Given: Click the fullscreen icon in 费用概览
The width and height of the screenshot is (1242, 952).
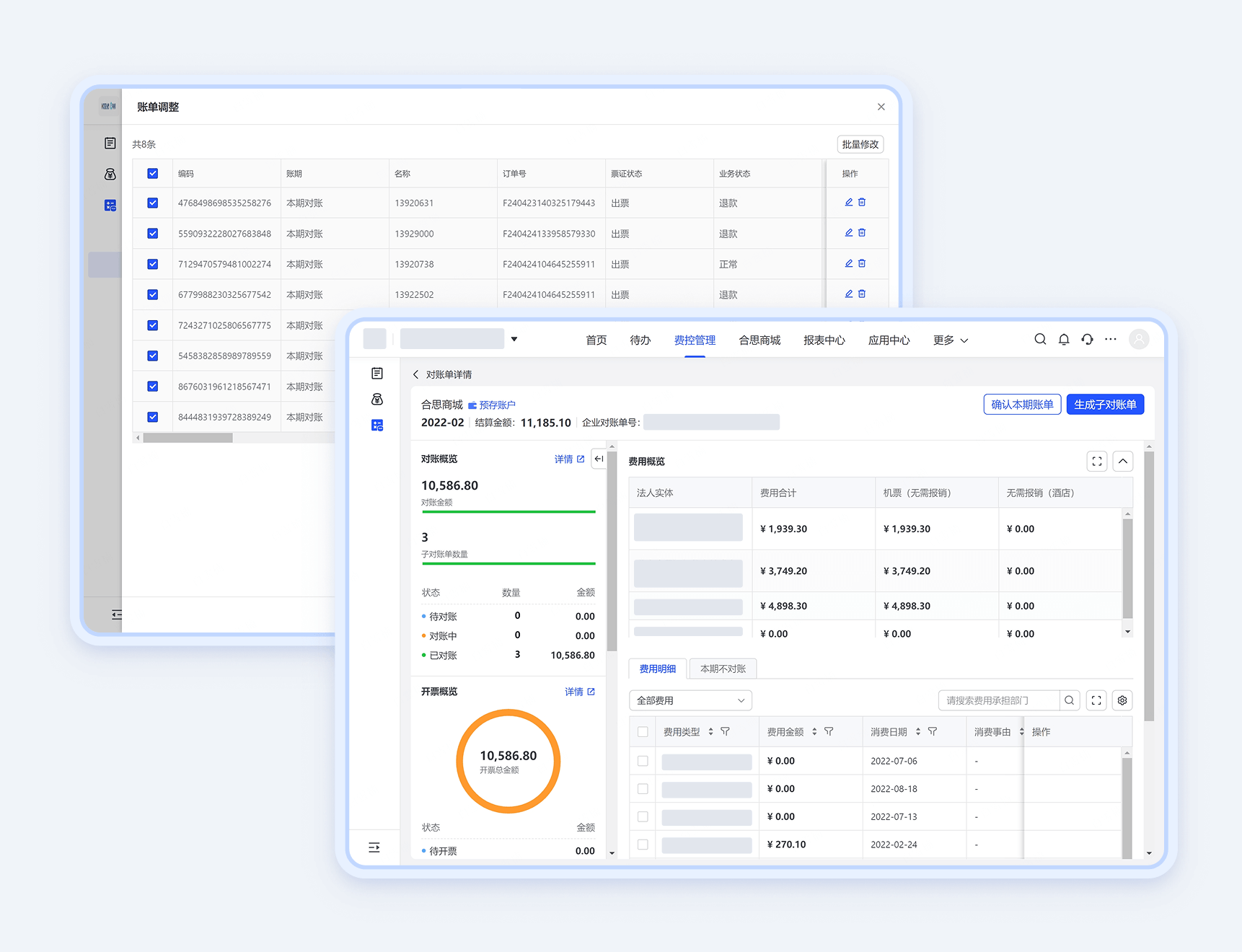Looking at the screenshot, I should pos(1097,462).
